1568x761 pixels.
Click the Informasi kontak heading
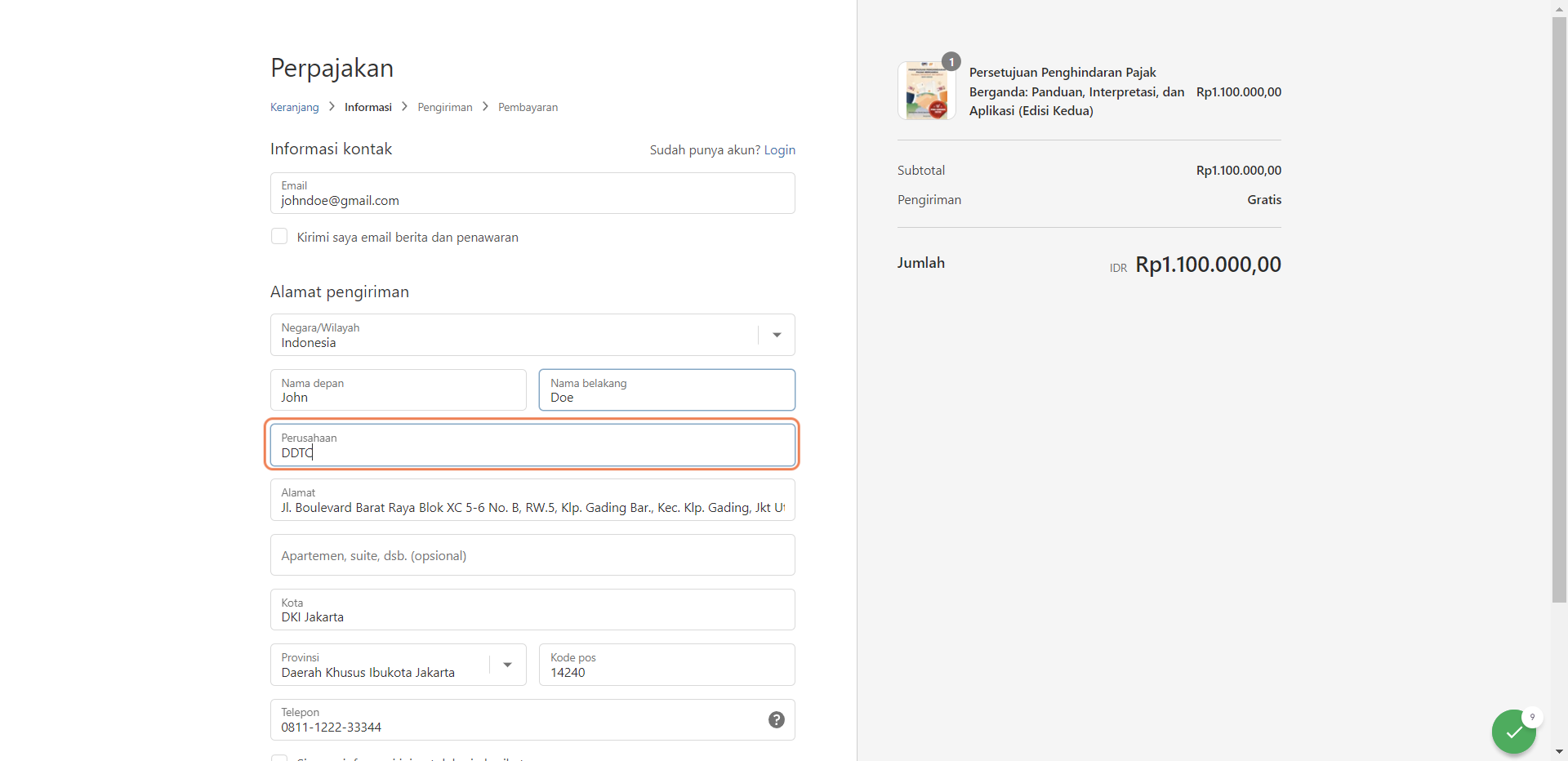(x=332, y=149)
